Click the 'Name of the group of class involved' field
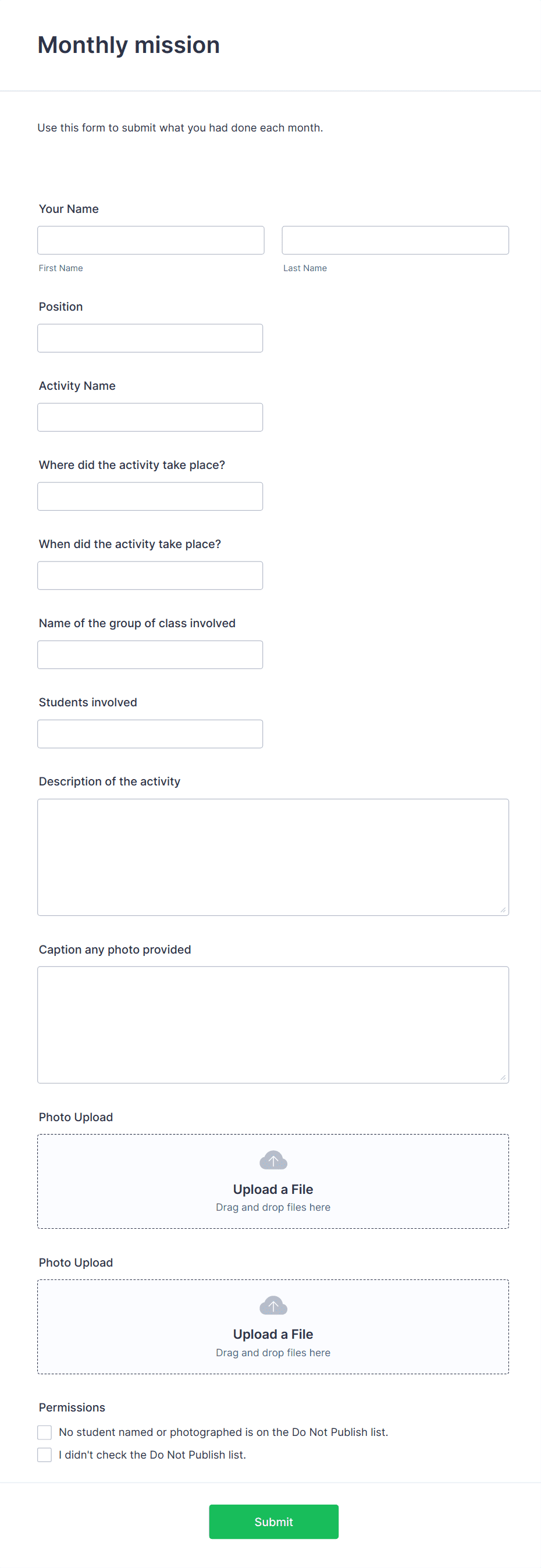Viewport: 541px width, 1568px height. (x=150, y=655)
